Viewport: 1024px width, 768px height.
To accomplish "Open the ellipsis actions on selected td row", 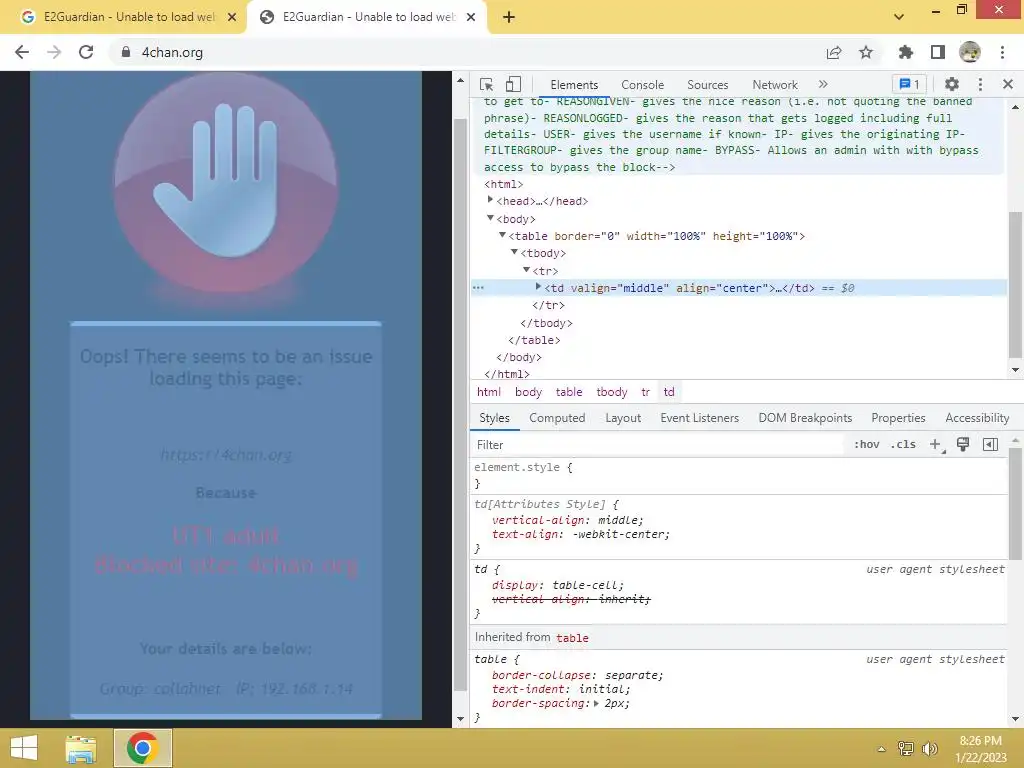I will click(478, 288).
